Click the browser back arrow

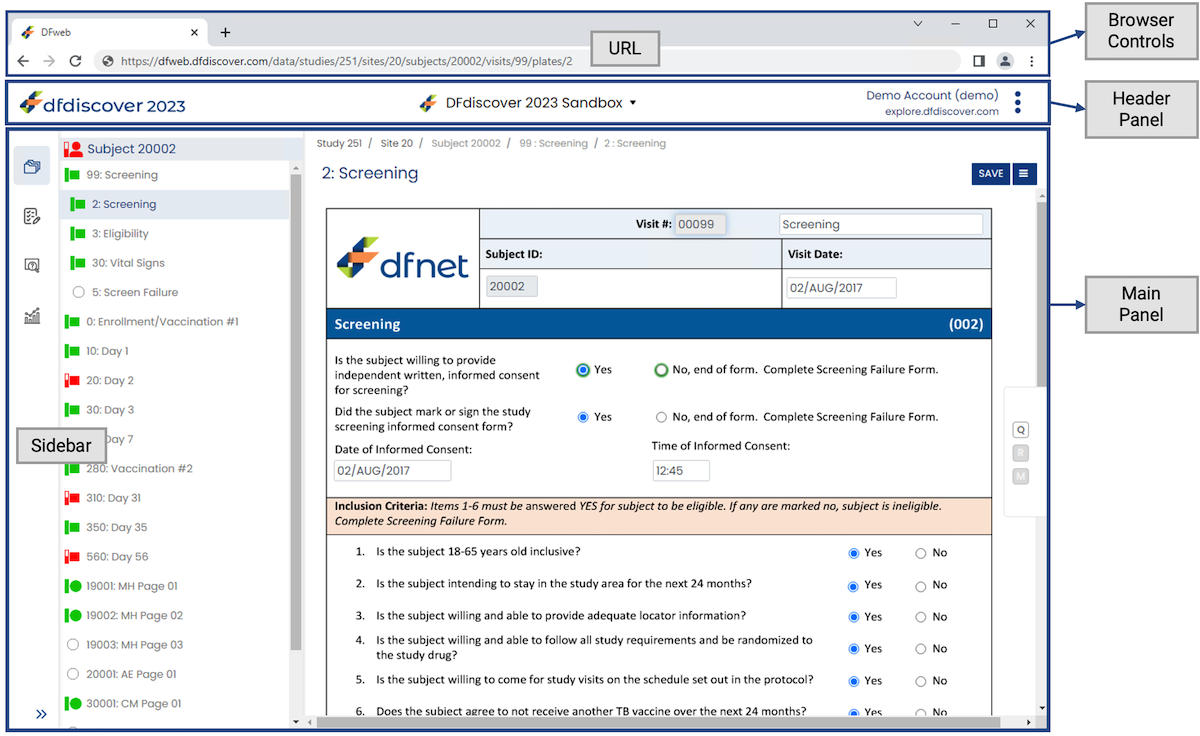23,61
